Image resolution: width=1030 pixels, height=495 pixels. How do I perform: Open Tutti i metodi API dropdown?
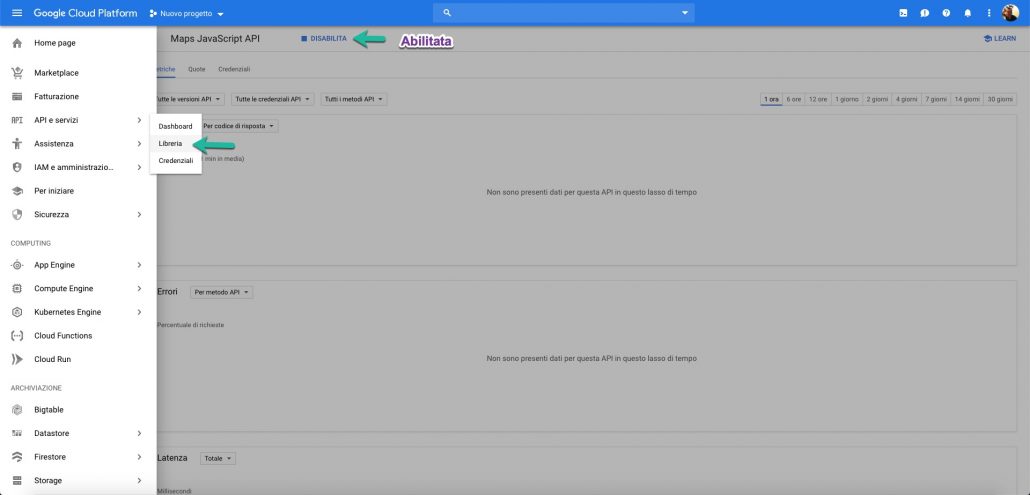tap(354, 99)
